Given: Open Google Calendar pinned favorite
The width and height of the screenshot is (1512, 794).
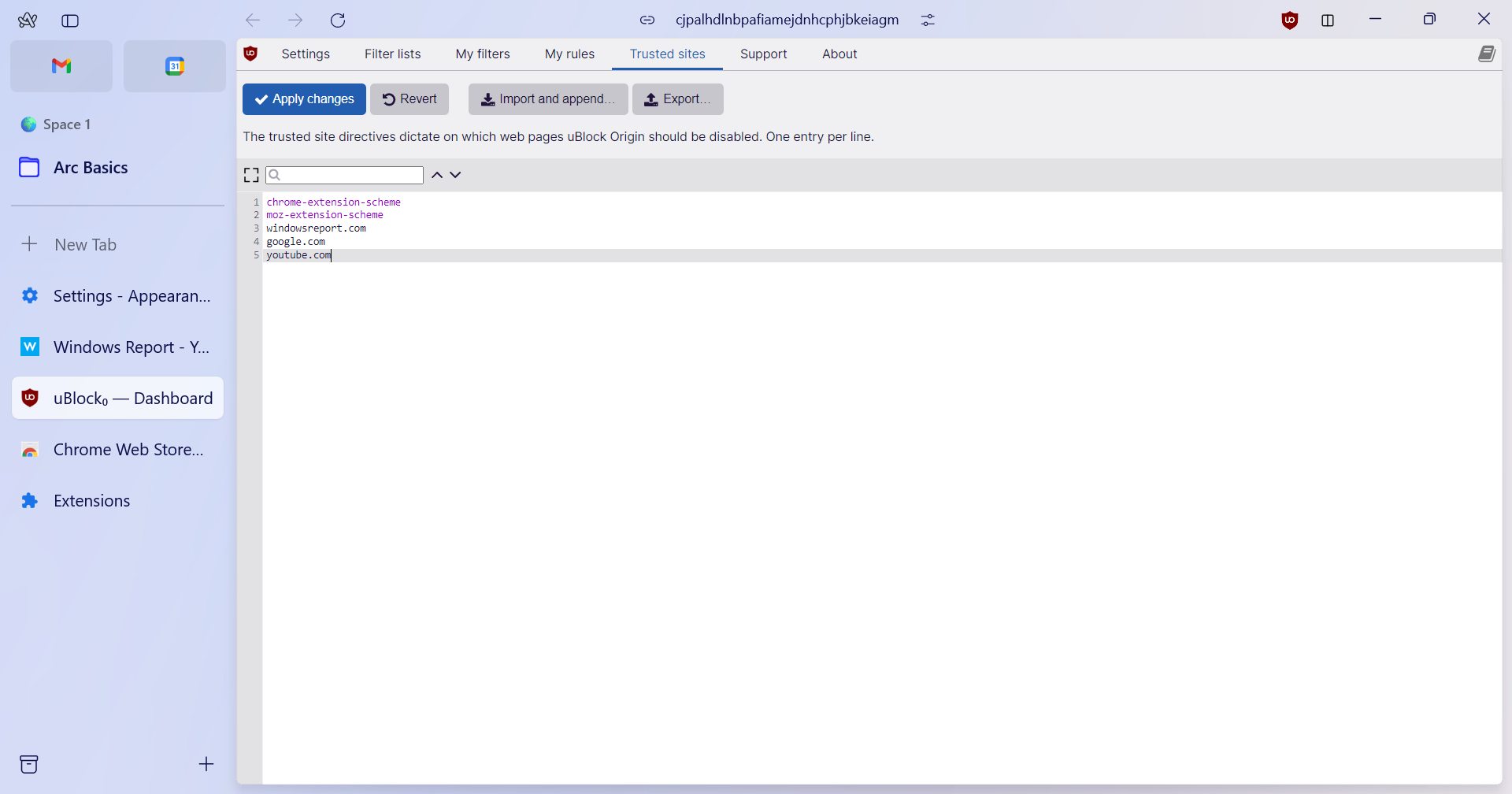Looking at the screenshot, I should pos(175,66).
